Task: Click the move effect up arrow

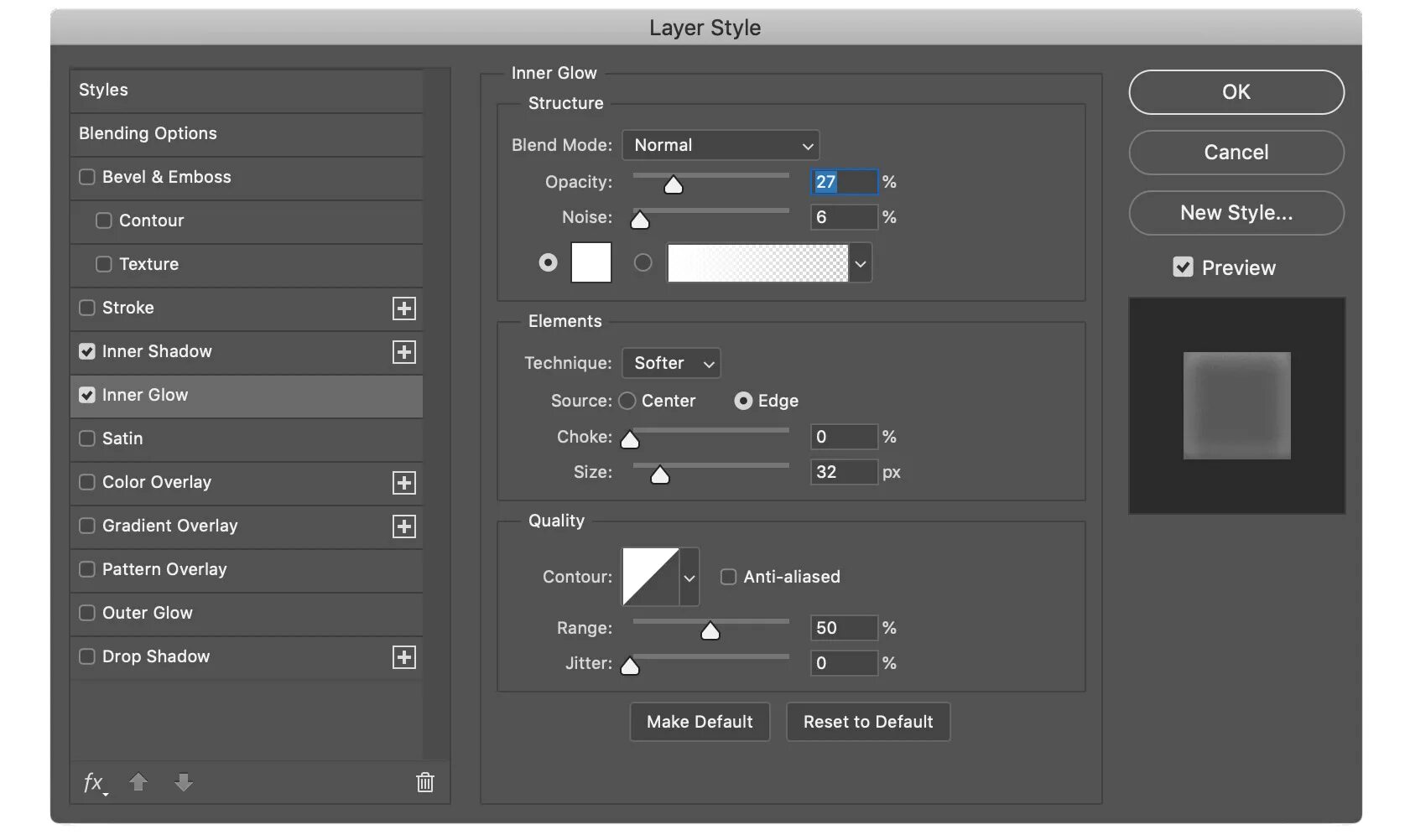Action: (x=138, y=782)
